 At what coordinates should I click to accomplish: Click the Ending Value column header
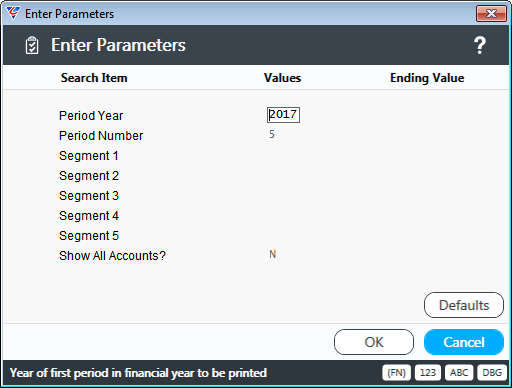[x=427, y=78]
